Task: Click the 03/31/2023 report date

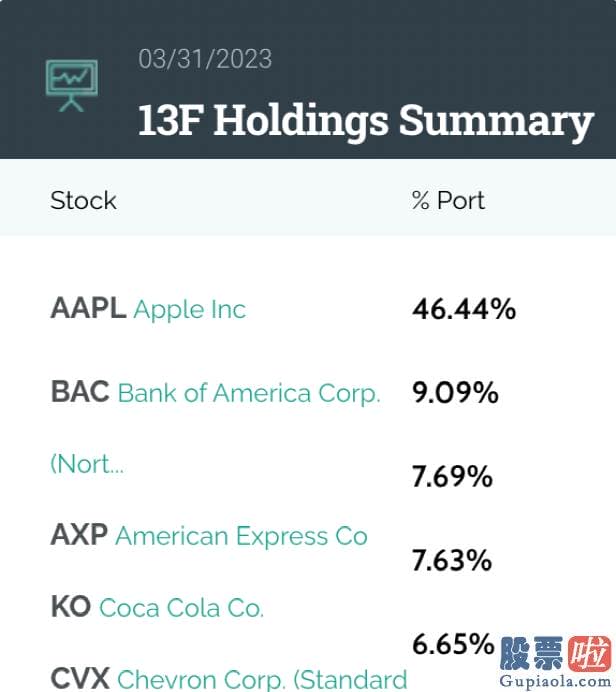Action: coord(205,59)
